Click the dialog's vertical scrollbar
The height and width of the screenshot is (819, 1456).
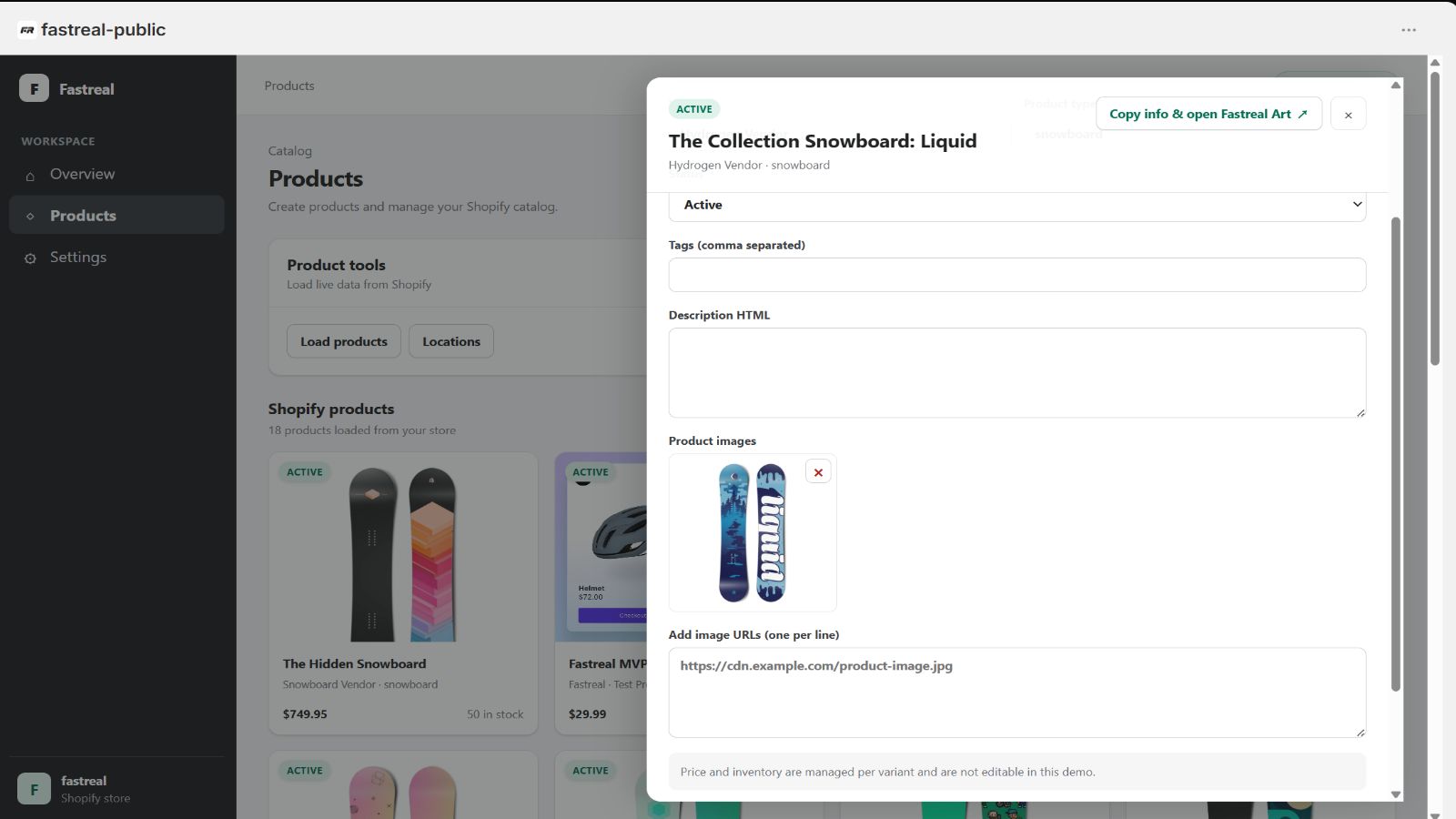1396,453
